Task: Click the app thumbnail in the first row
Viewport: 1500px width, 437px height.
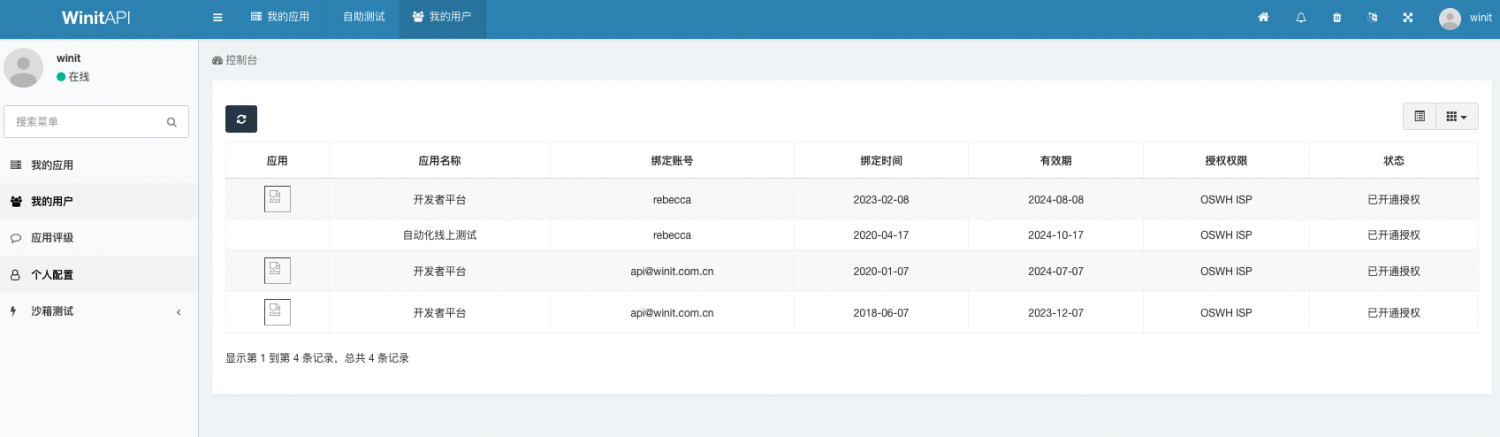Action: coord(277,199)
